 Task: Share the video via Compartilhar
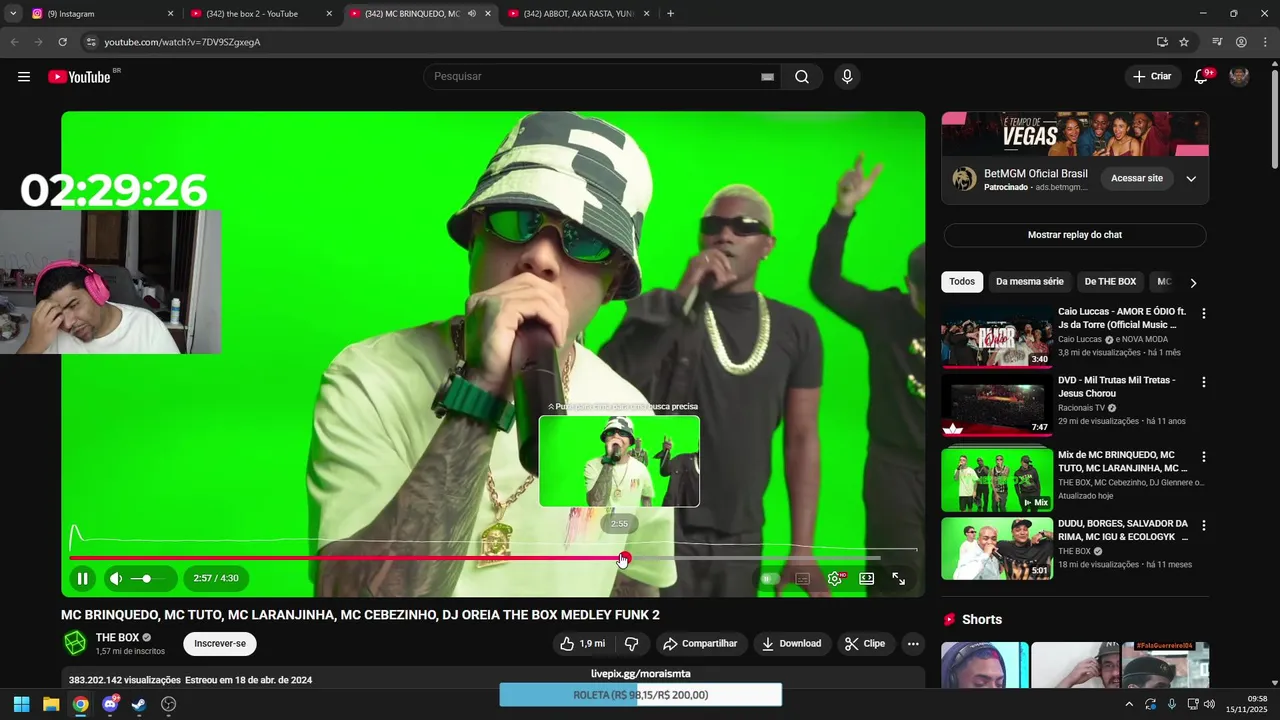700,644
